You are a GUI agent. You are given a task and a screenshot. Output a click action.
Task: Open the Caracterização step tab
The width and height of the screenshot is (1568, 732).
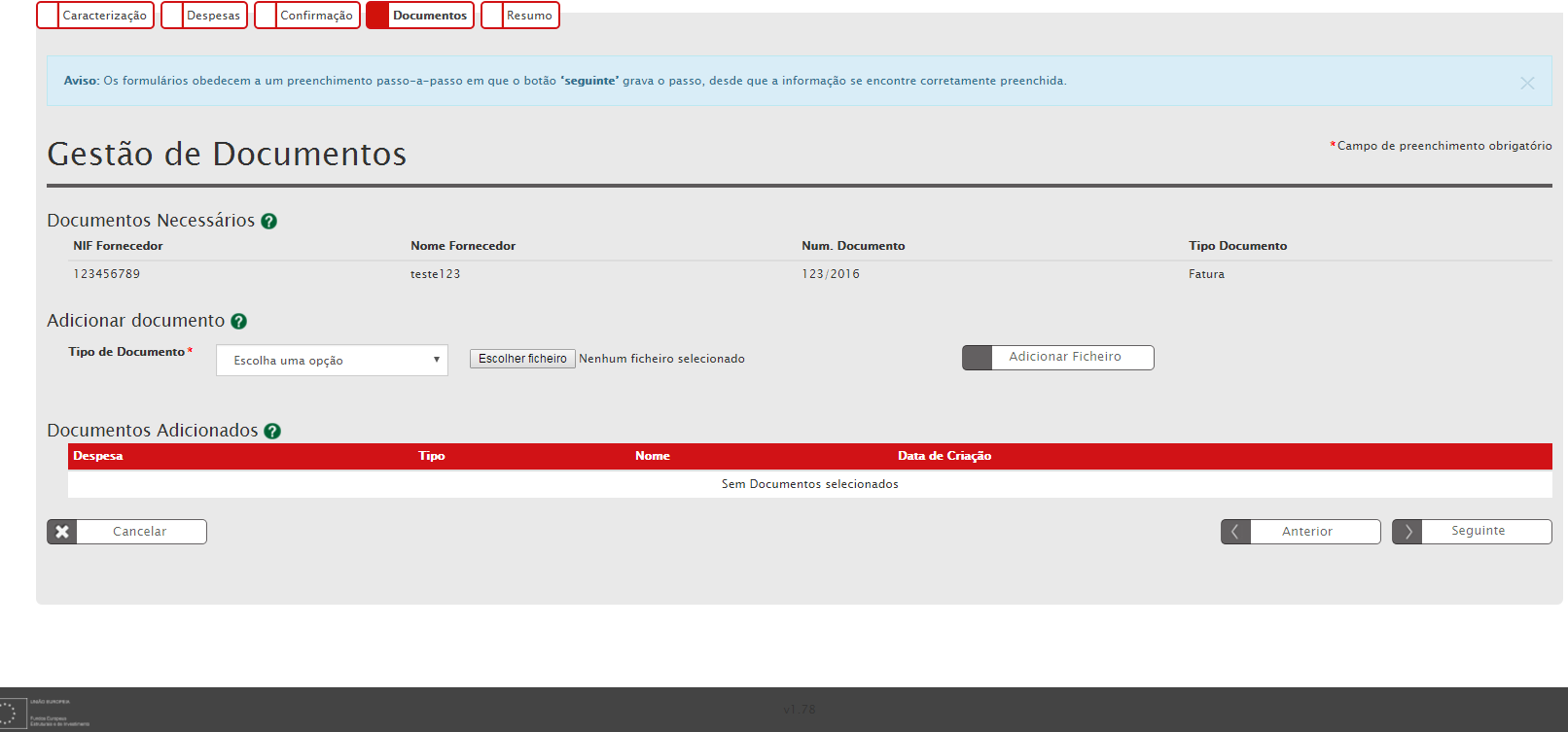(x=95, y=16)
